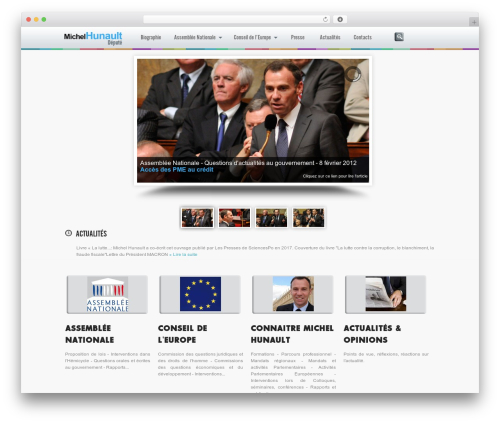Click the 'Assemblée Nationale - Questions d'actualités' caption
500x423 pixels.
248,163
